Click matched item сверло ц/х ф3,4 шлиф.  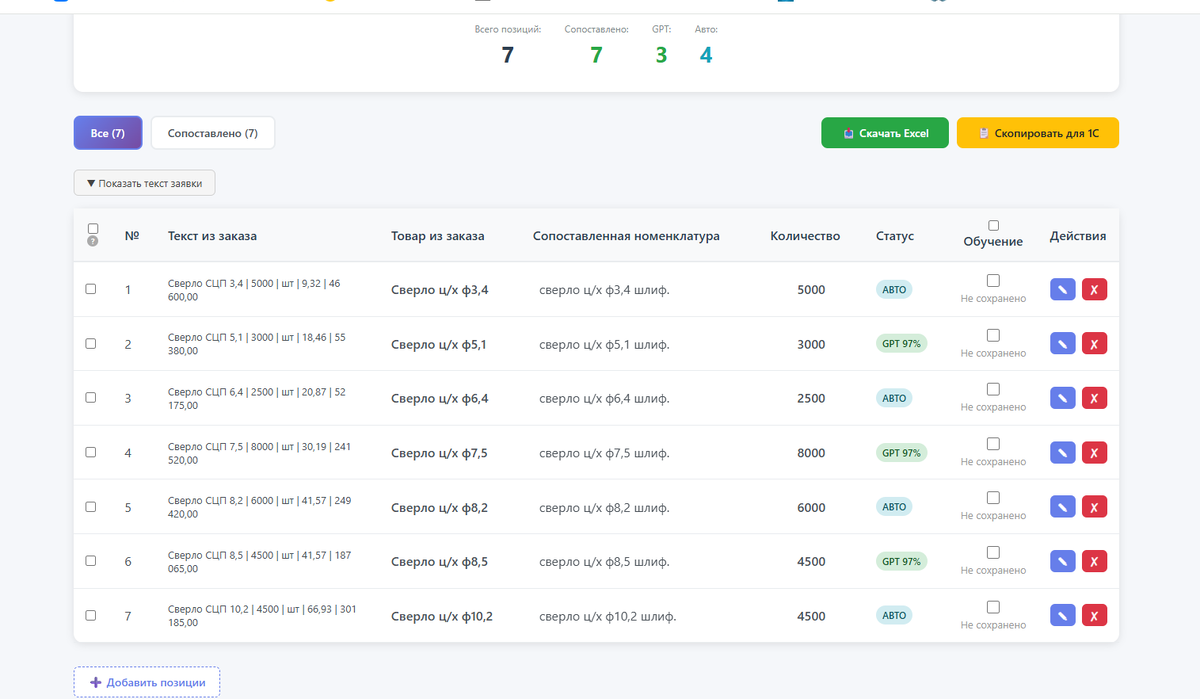coord(604,290)
